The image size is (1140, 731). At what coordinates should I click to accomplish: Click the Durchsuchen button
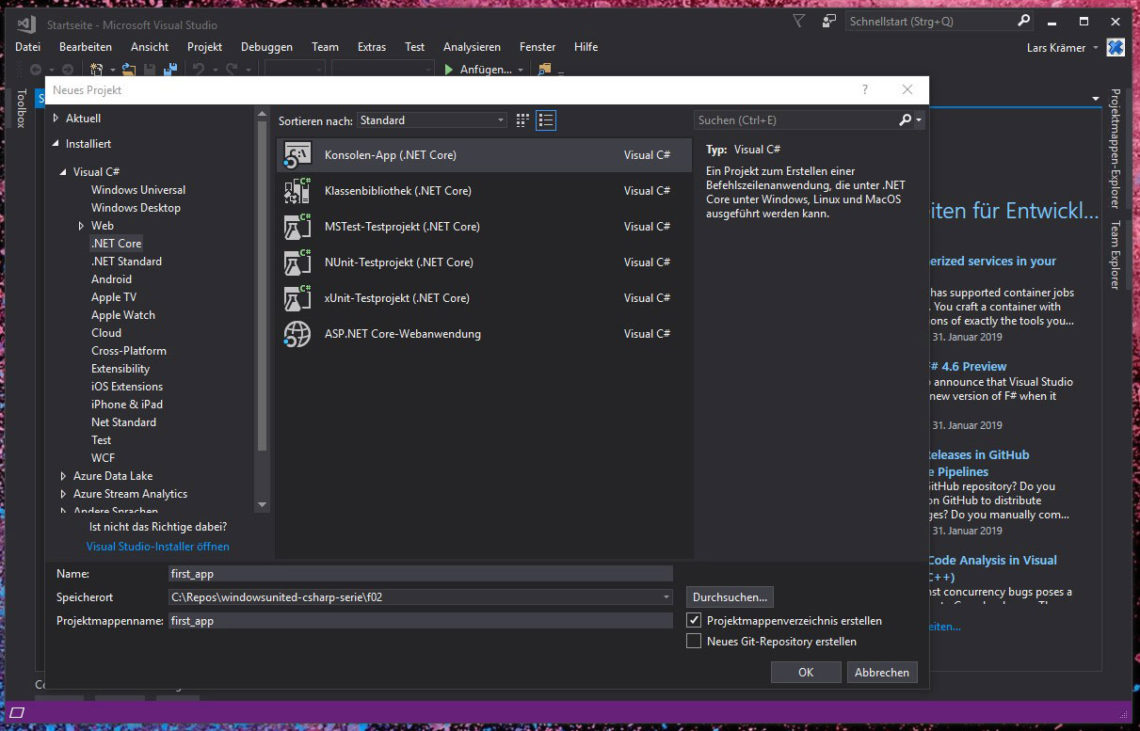729,596
